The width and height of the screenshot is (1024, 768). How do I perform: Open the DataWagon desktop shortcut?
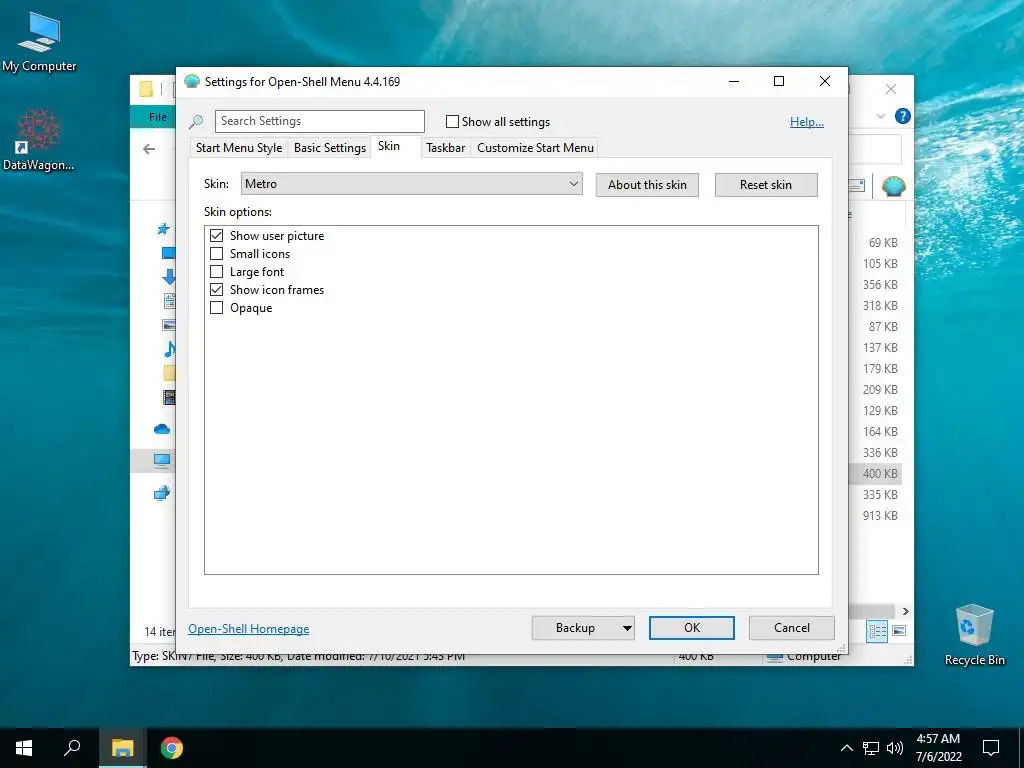tap(39, 140)
